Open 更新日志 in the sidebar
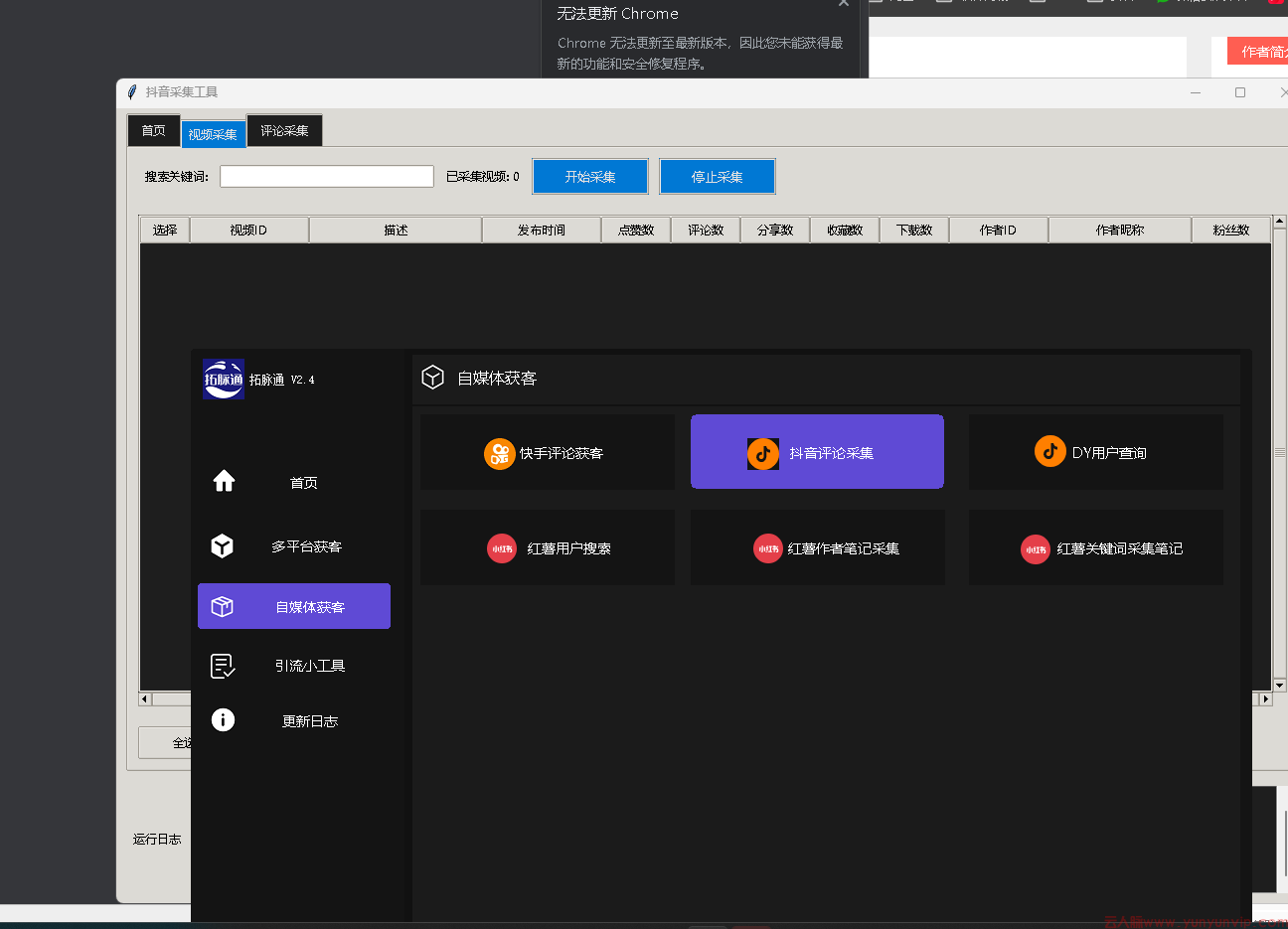 pos(294,721)
